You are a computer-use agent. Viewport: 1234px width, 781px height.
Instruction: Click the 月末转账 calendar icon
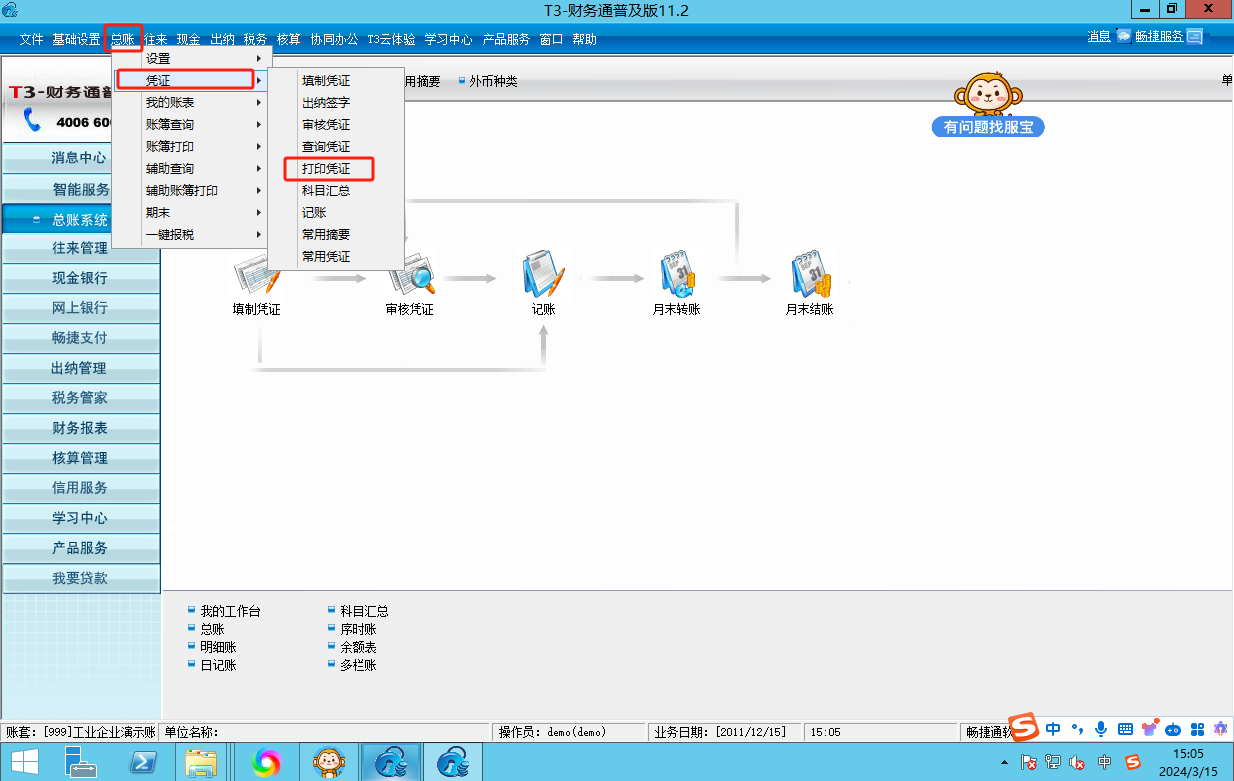click(677, 273)
